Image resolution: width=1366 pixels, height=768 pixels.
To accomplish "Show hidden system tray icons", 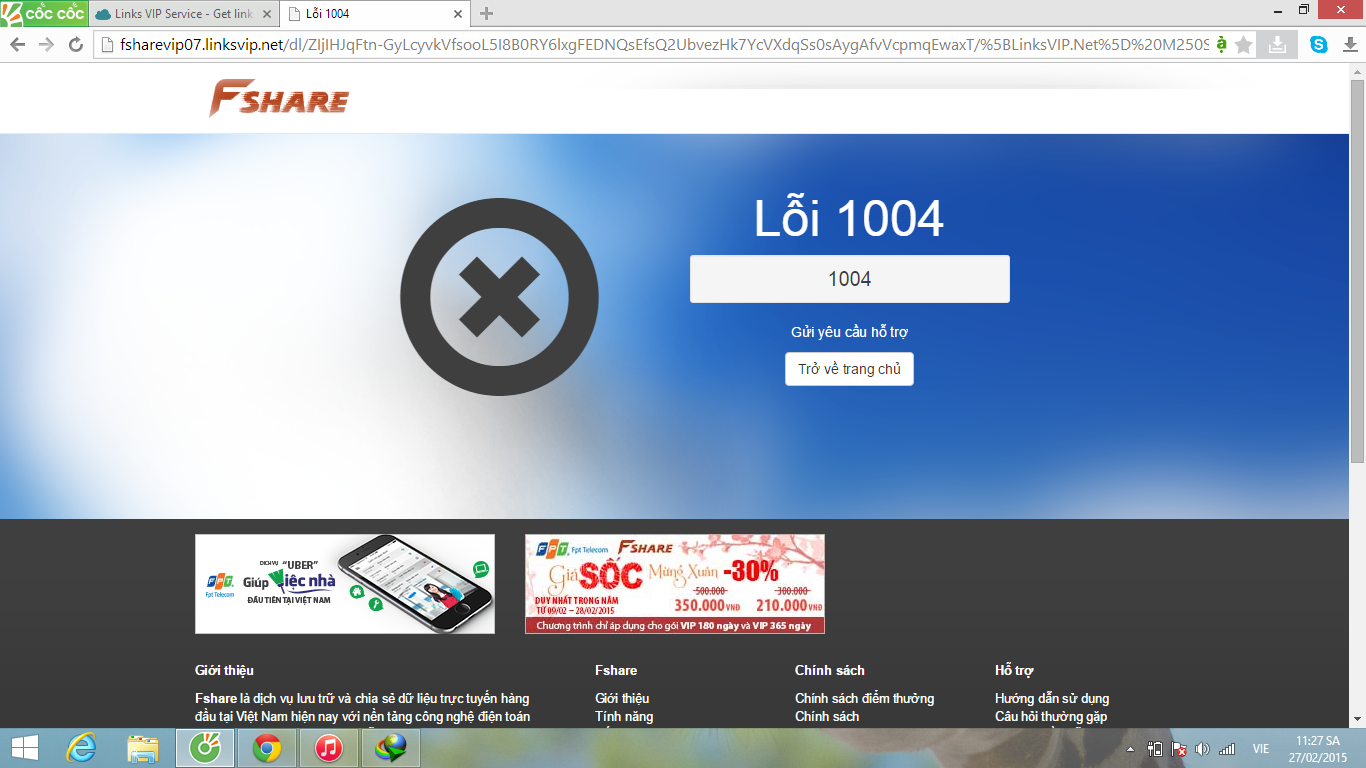I will click(1131, 748).
